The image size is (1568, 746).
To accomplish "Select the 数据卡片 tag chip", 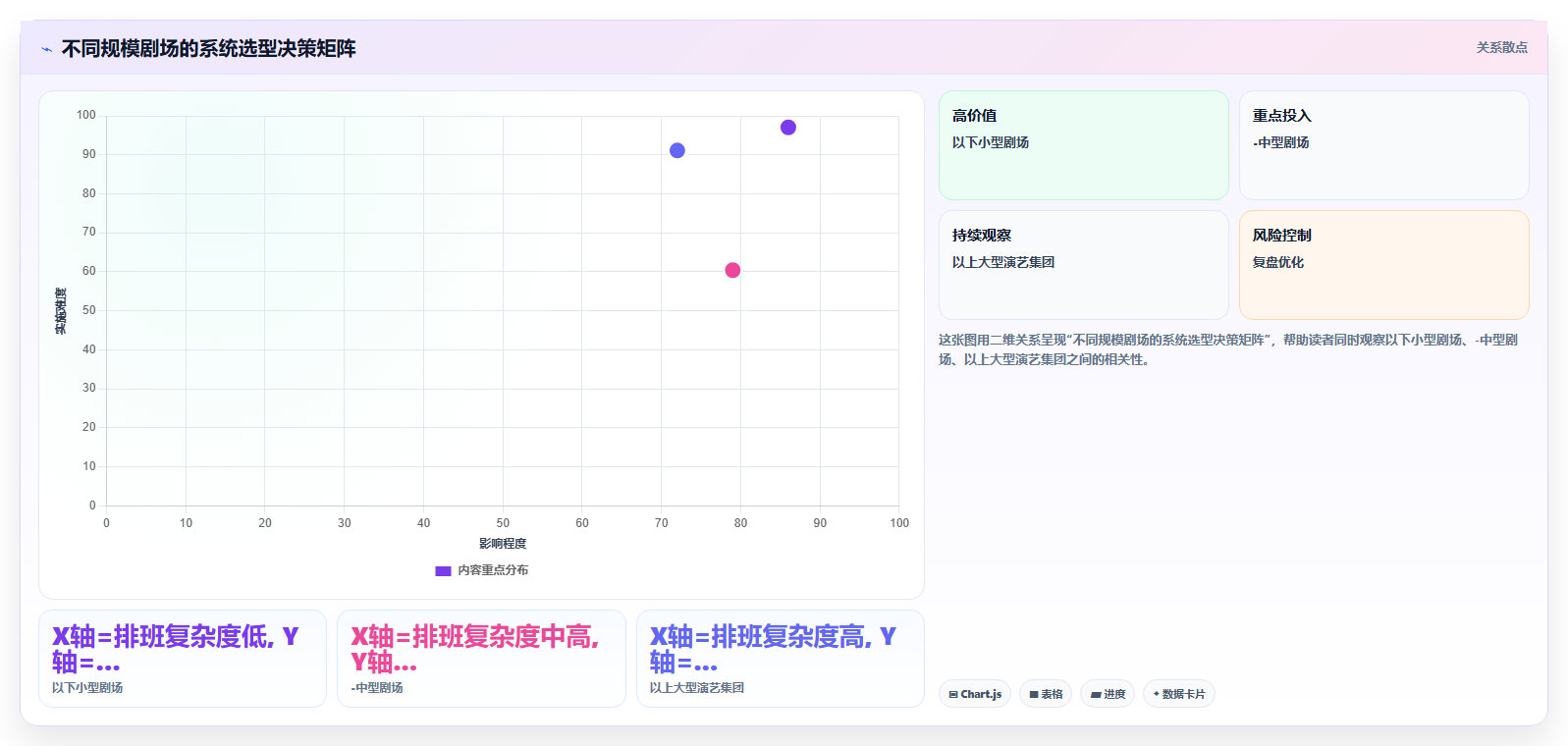I will (x=1179, y=694).
